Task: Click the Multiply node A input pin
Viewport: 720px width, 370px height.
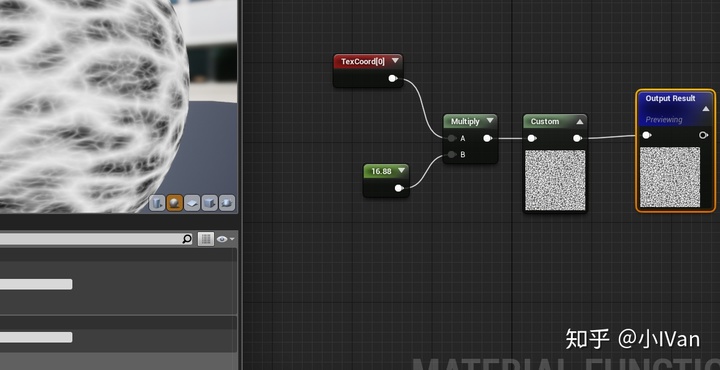Action: (x=452, y=138)
